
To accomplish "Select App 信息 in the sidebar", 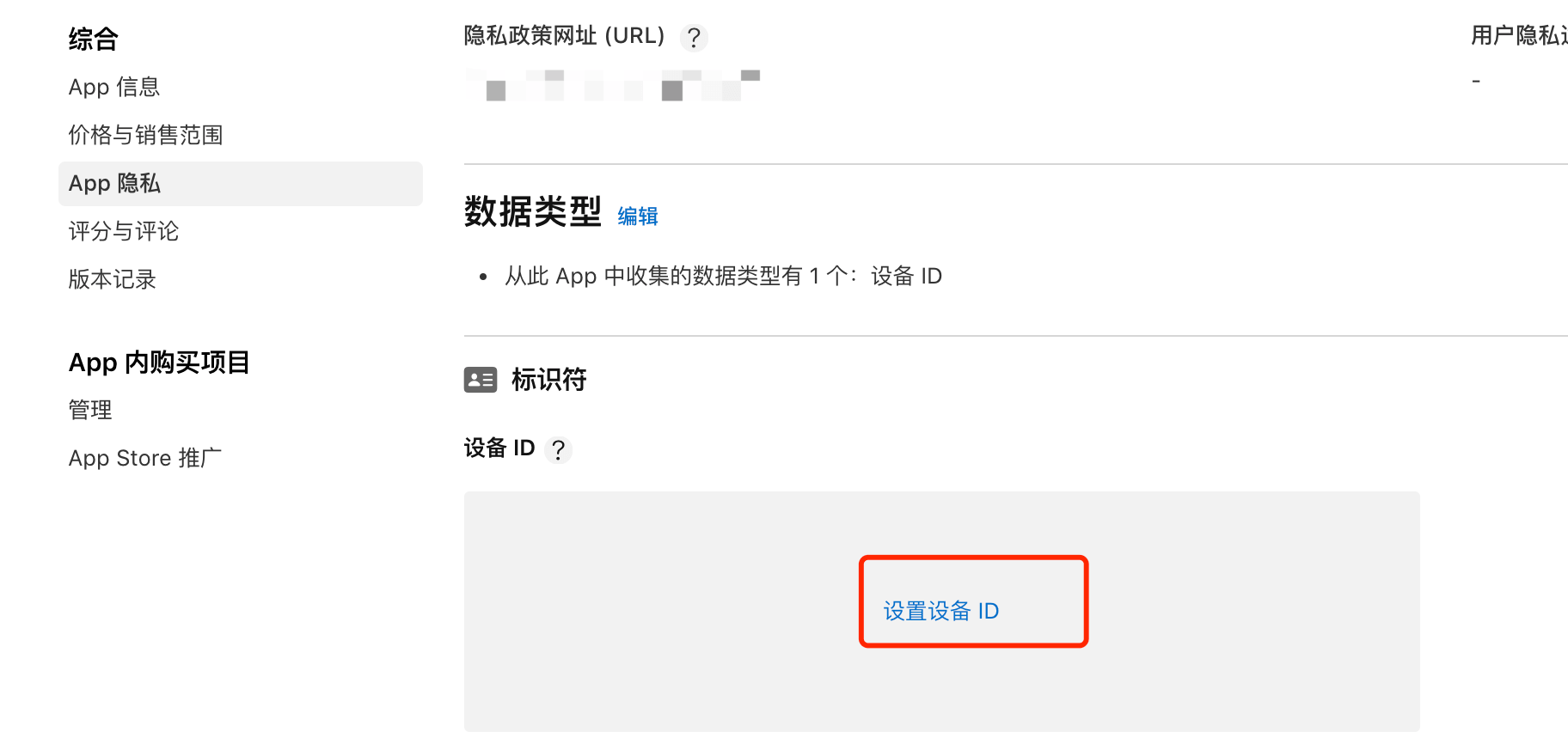I will click(x=113, y=86).
